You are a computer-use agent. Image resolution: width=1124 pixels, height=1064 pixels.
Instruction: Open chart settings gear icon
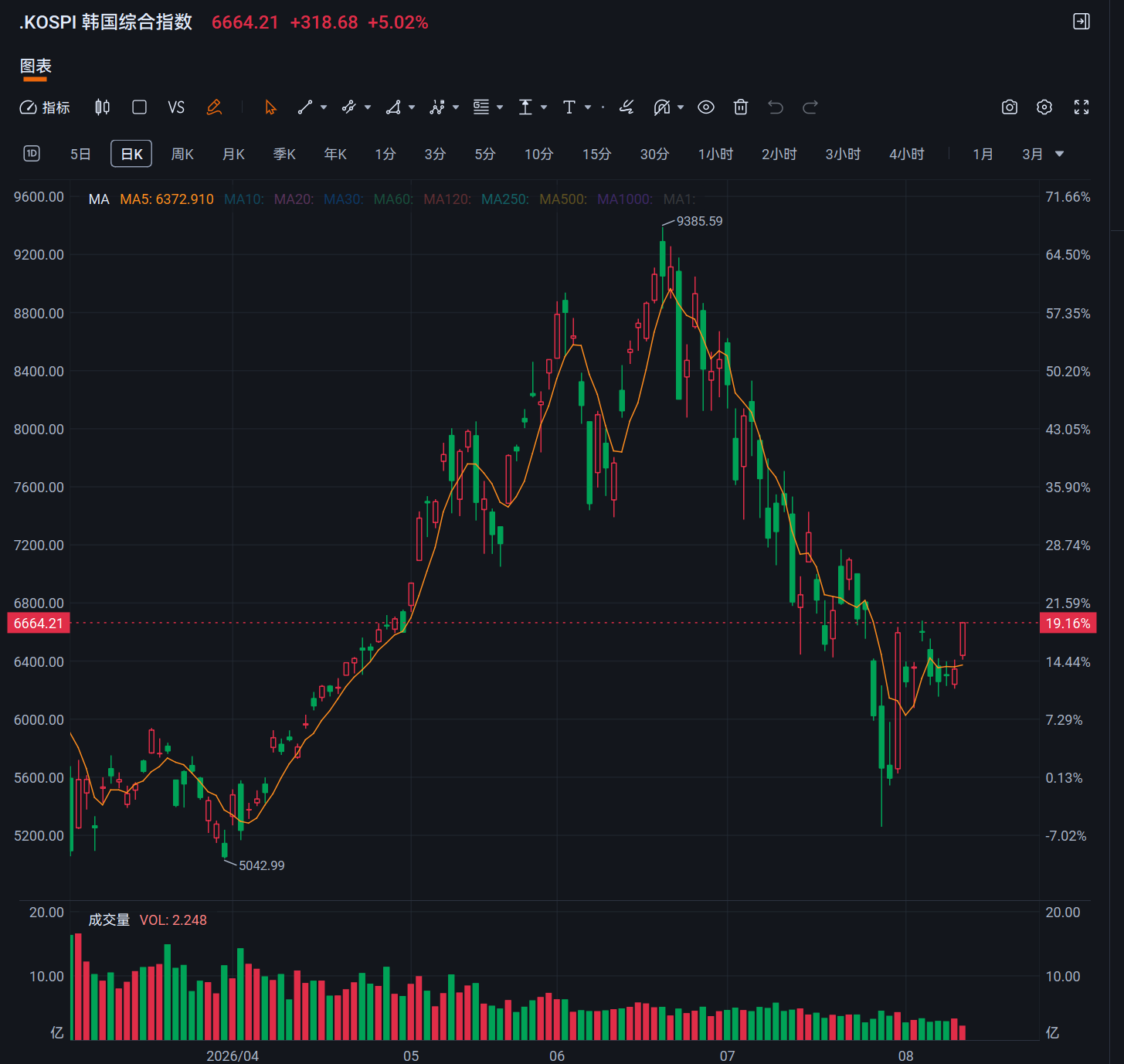(x=1044, y=107)
